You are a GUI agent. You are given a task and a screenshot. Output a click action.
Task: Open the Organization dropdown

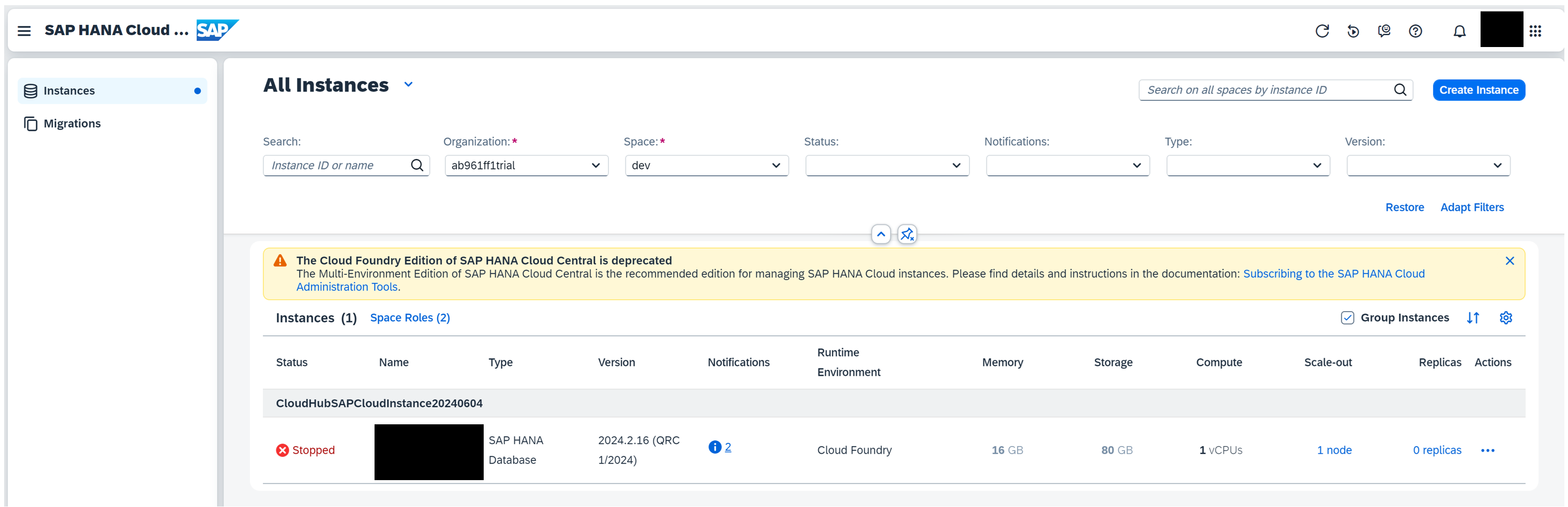pyautogui.click(x=526, y=165)
